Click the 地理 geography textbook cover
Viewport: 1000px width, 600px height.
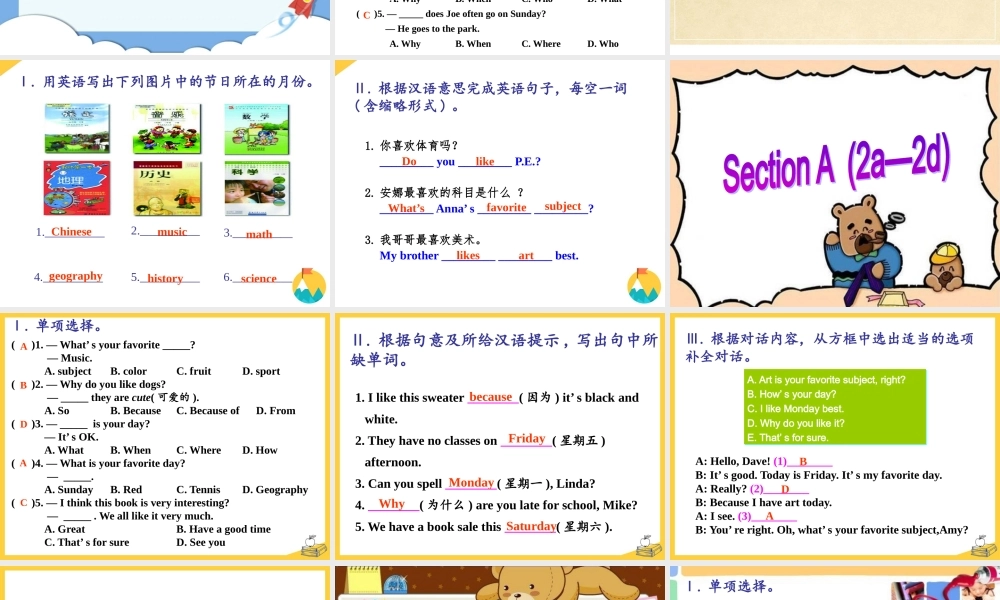(77, 188)
